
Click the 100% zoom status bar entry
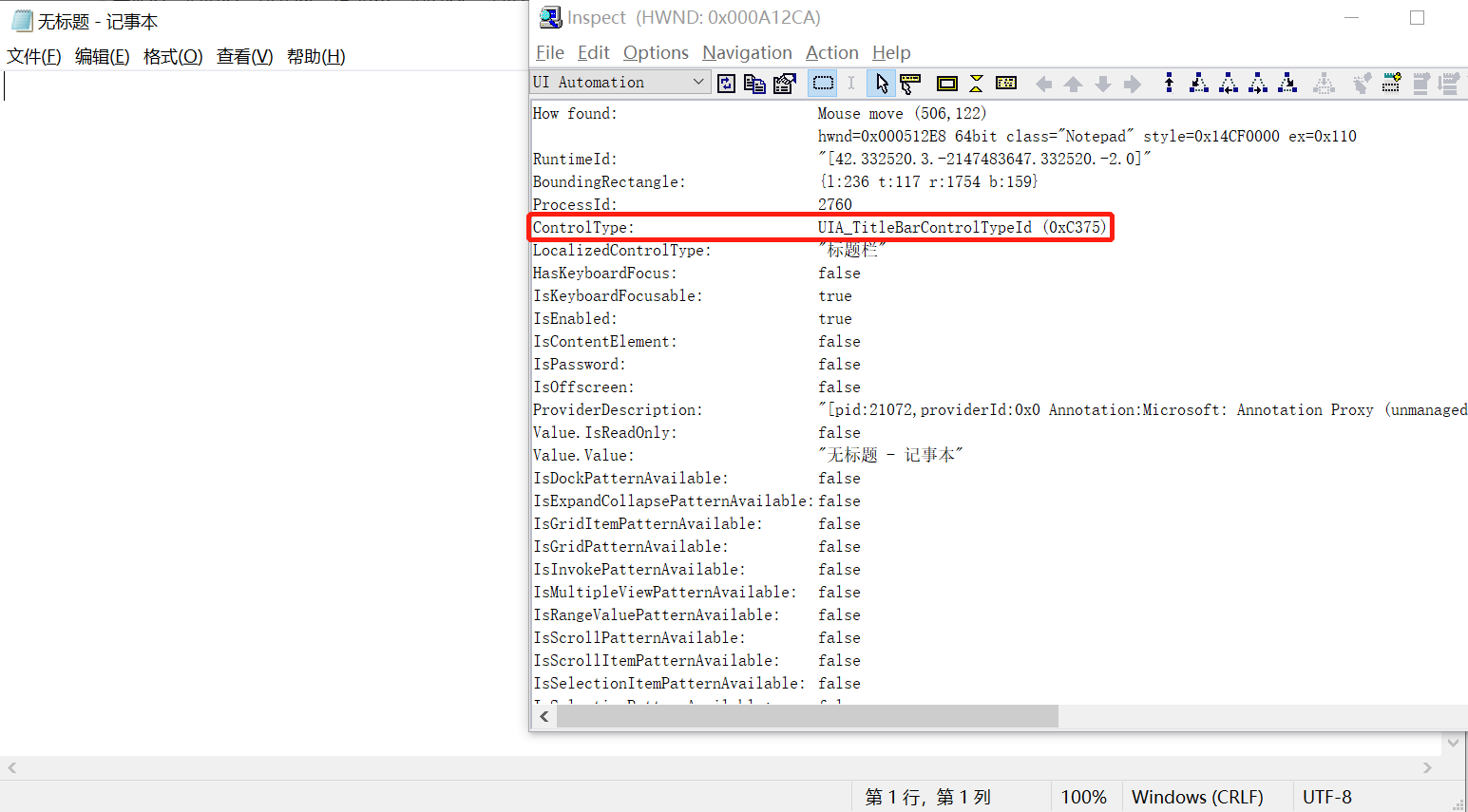(1084, 797)
